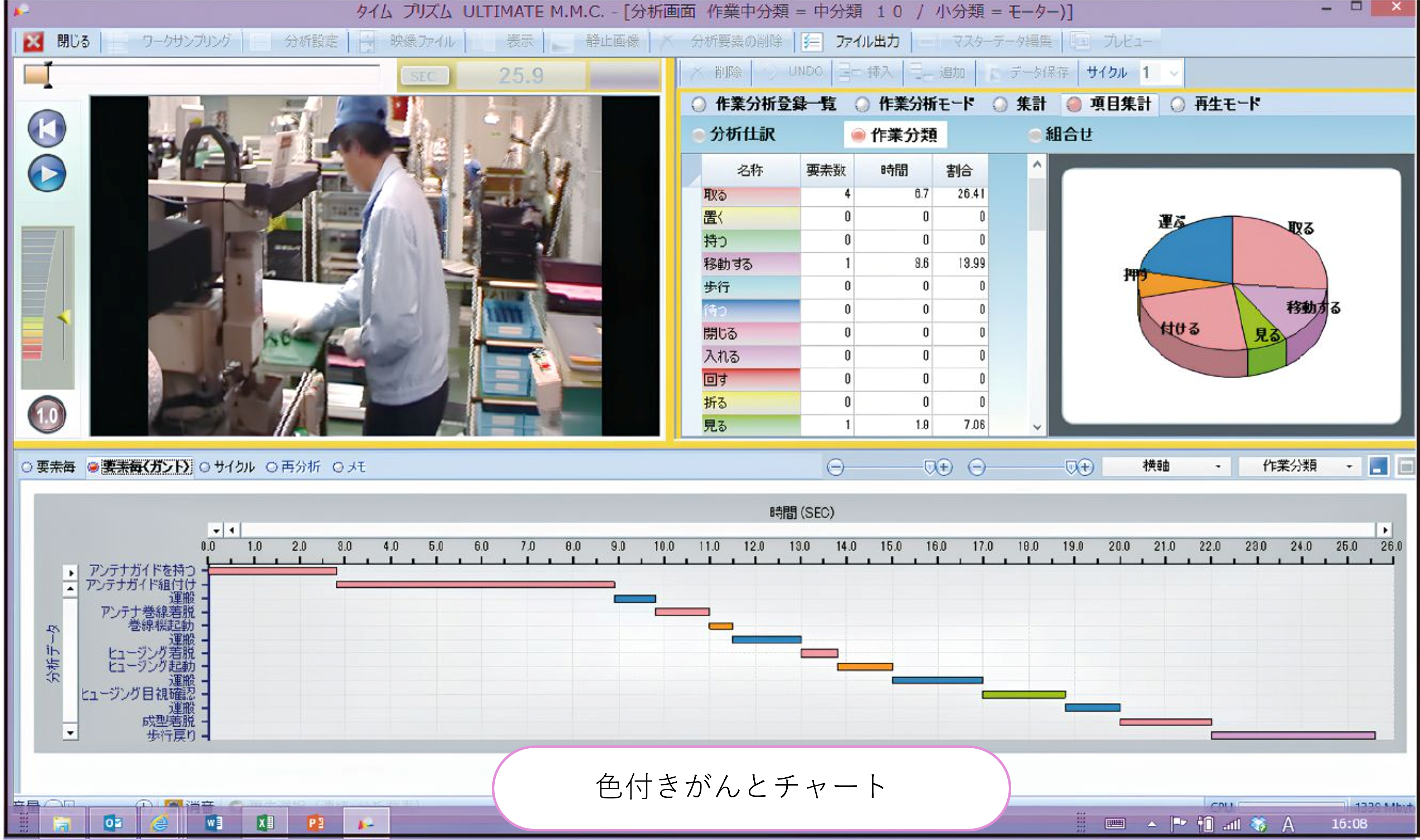Click the 要素数 column header

point(826,171)
